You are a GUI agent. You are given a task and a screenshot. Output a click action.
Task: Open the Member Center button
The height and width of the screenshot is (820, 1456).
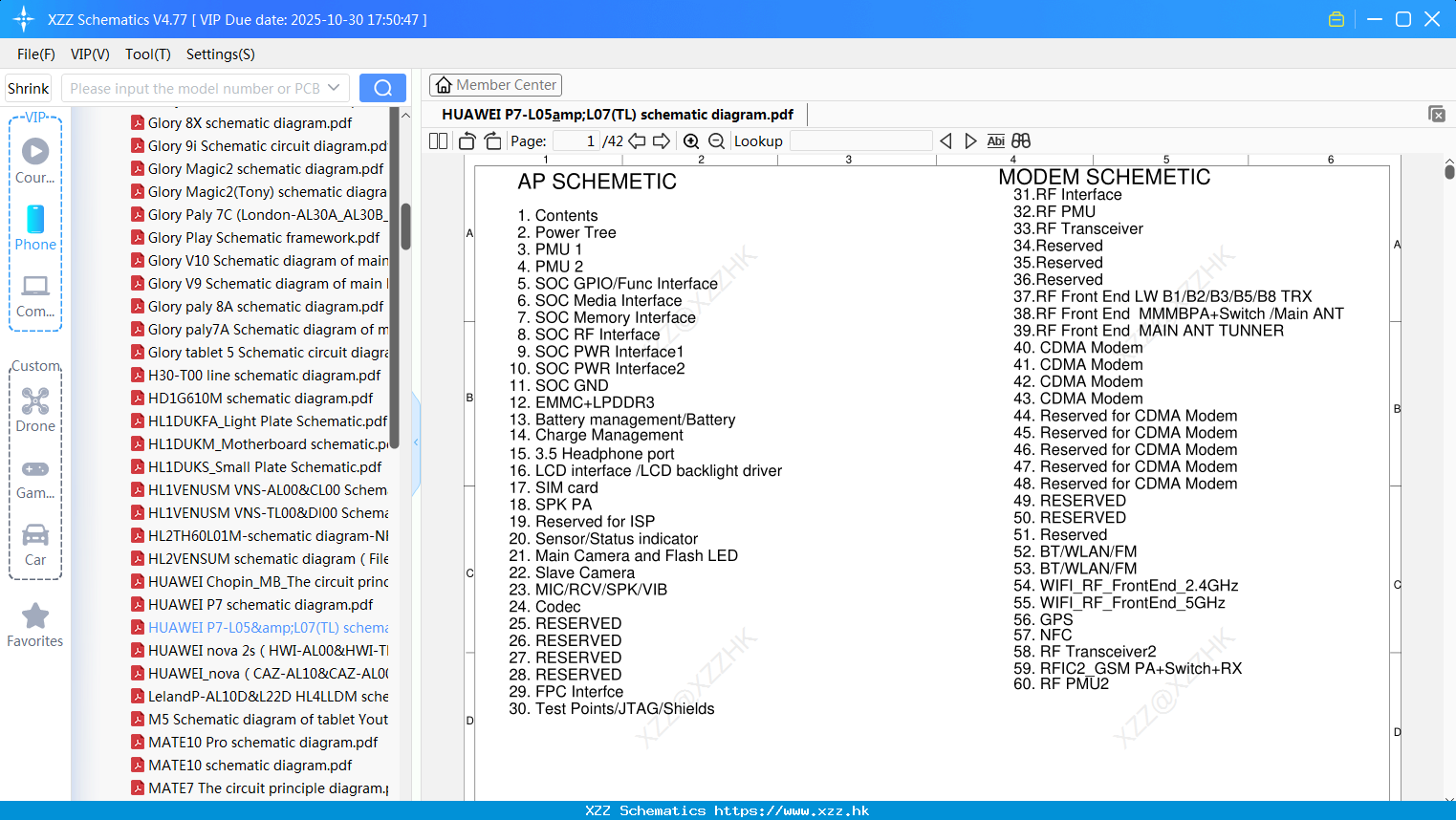pos(495,85)
